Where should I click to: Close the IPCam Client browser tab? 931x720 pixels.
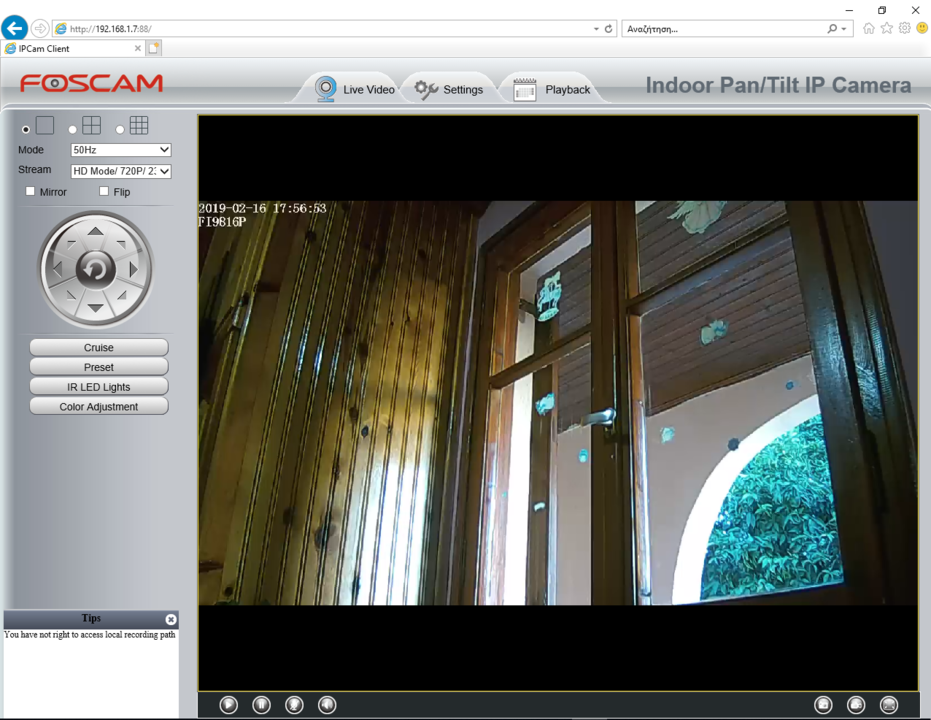pyautogui.click(x=138, y=48)
